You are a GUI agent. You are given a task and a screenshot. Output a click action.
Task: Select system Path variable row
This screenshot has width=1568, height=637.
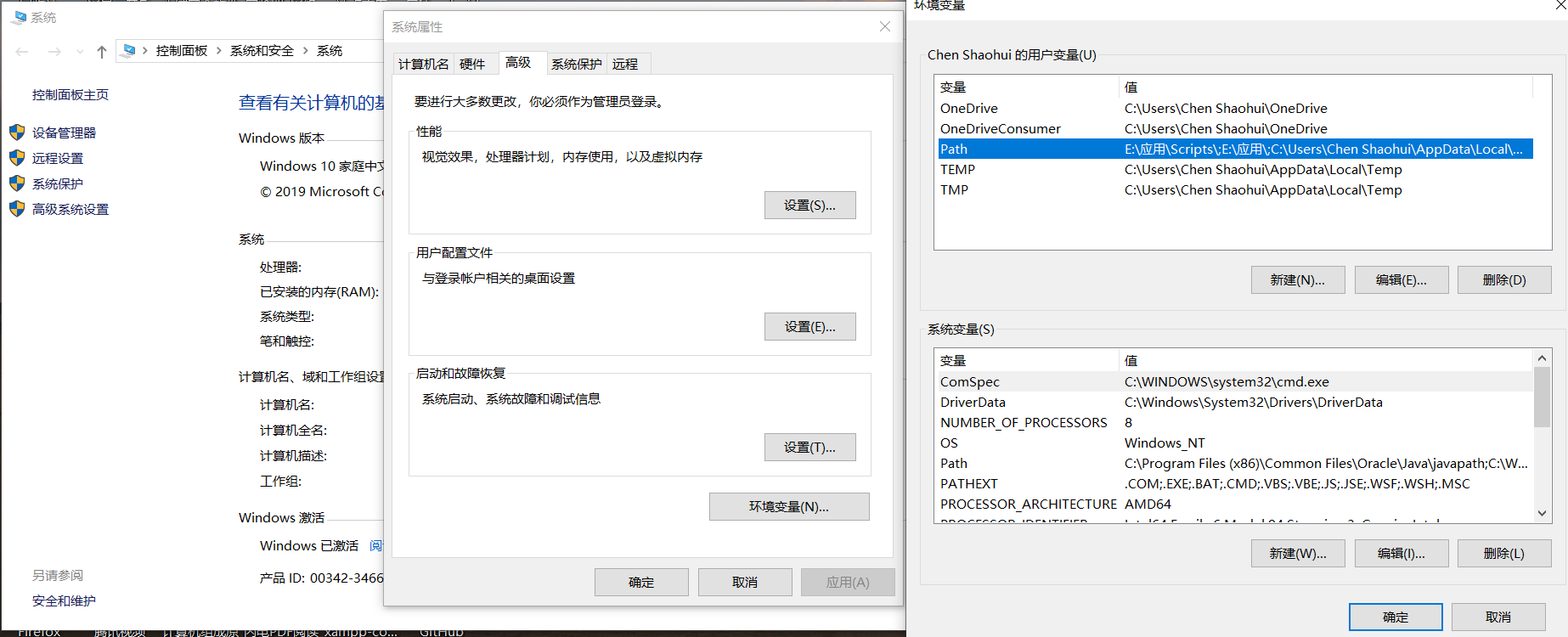click(1236, 463)
